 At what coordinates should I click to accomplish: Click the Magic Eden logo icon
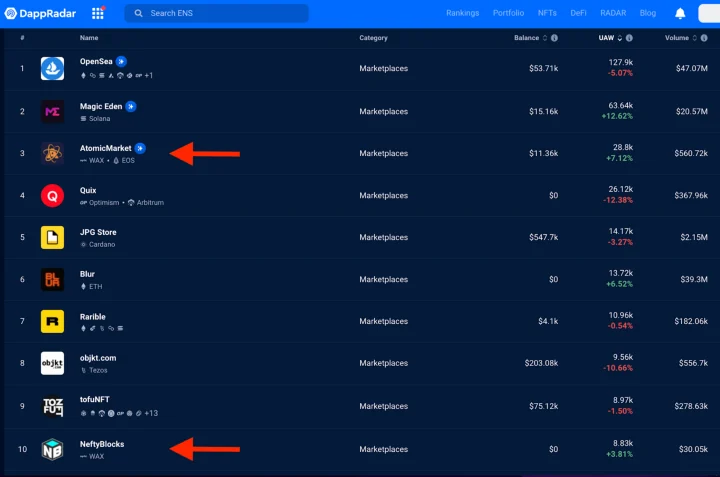tap(52, 112)
